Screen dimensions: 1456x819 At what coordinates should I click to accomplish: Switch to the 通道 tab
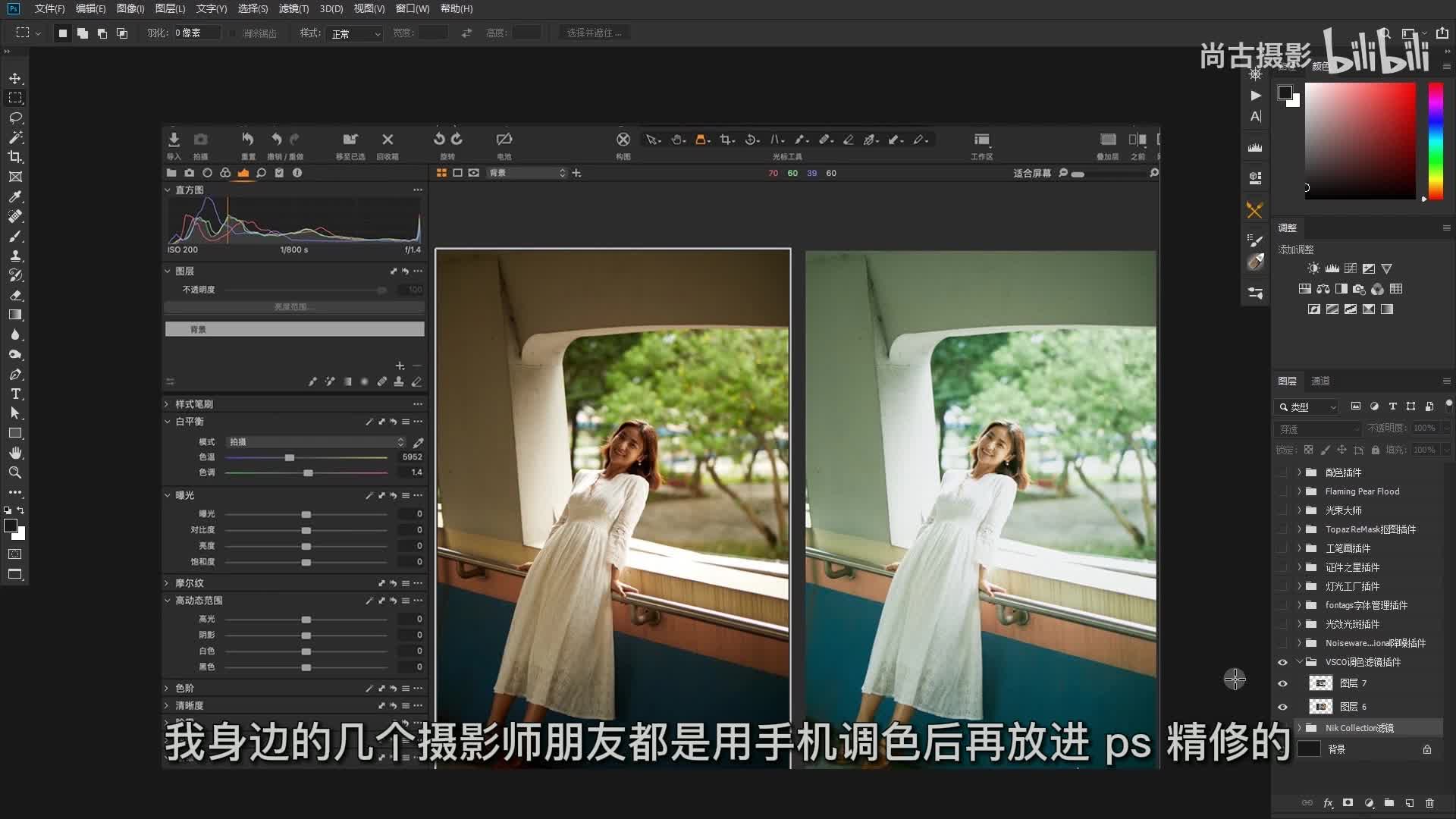click(1320, 381)
